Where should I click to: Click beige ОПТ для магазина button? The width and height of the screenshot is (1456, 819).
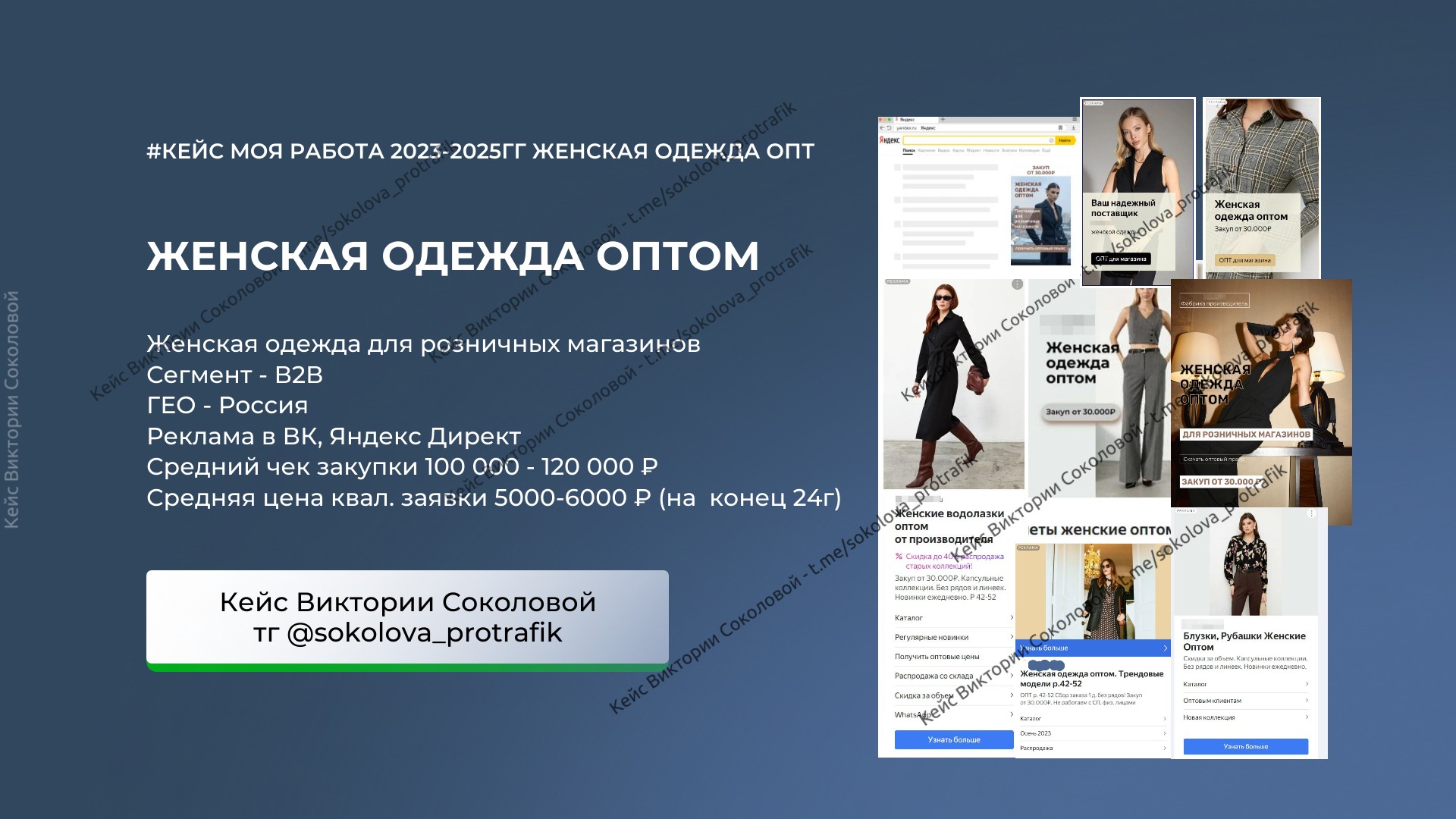coord(1244,260)
